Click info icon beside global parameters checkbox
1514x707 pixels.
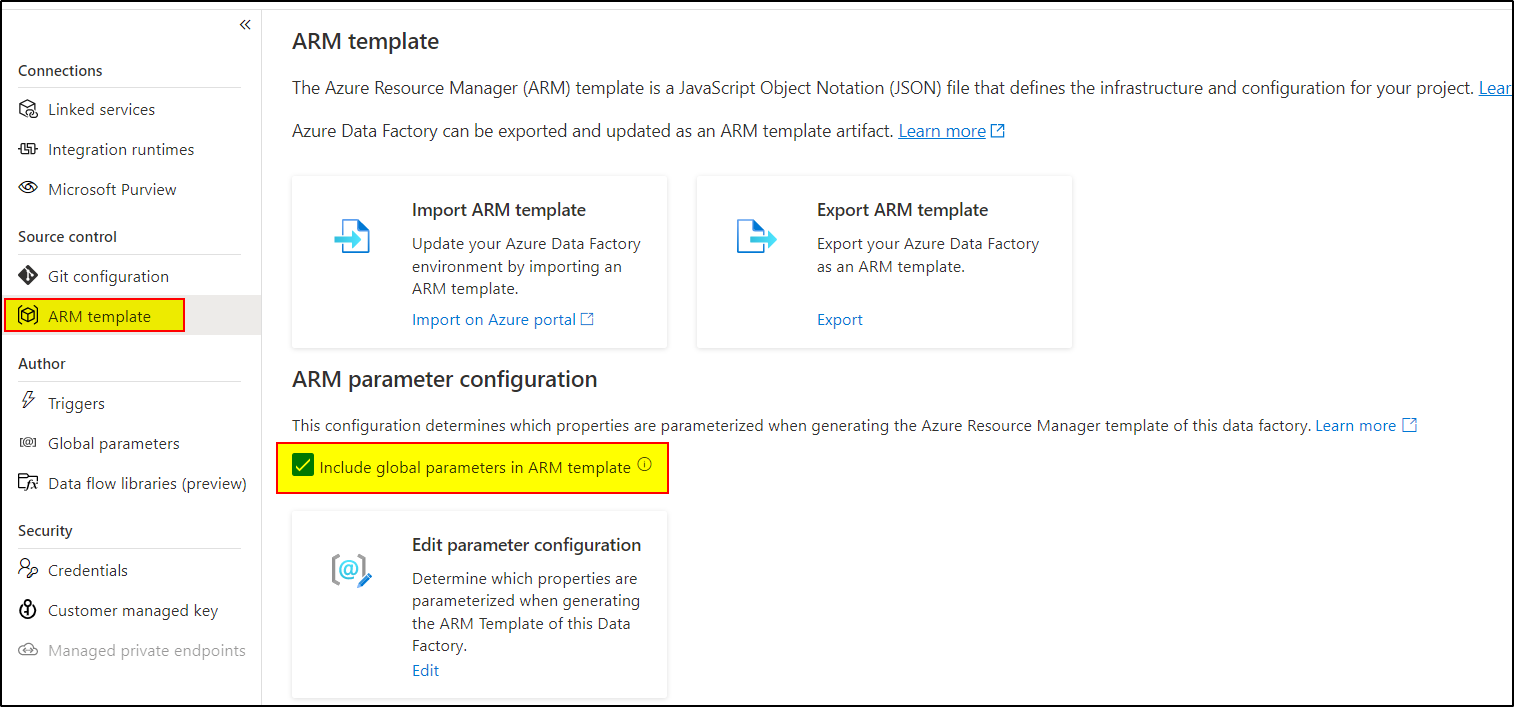644,465
